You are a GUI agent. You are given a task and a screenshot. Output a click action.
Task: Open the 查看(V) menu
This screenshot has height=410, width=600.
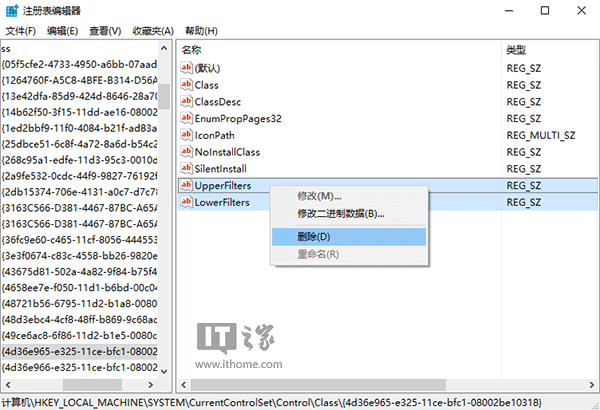(107, 30)
